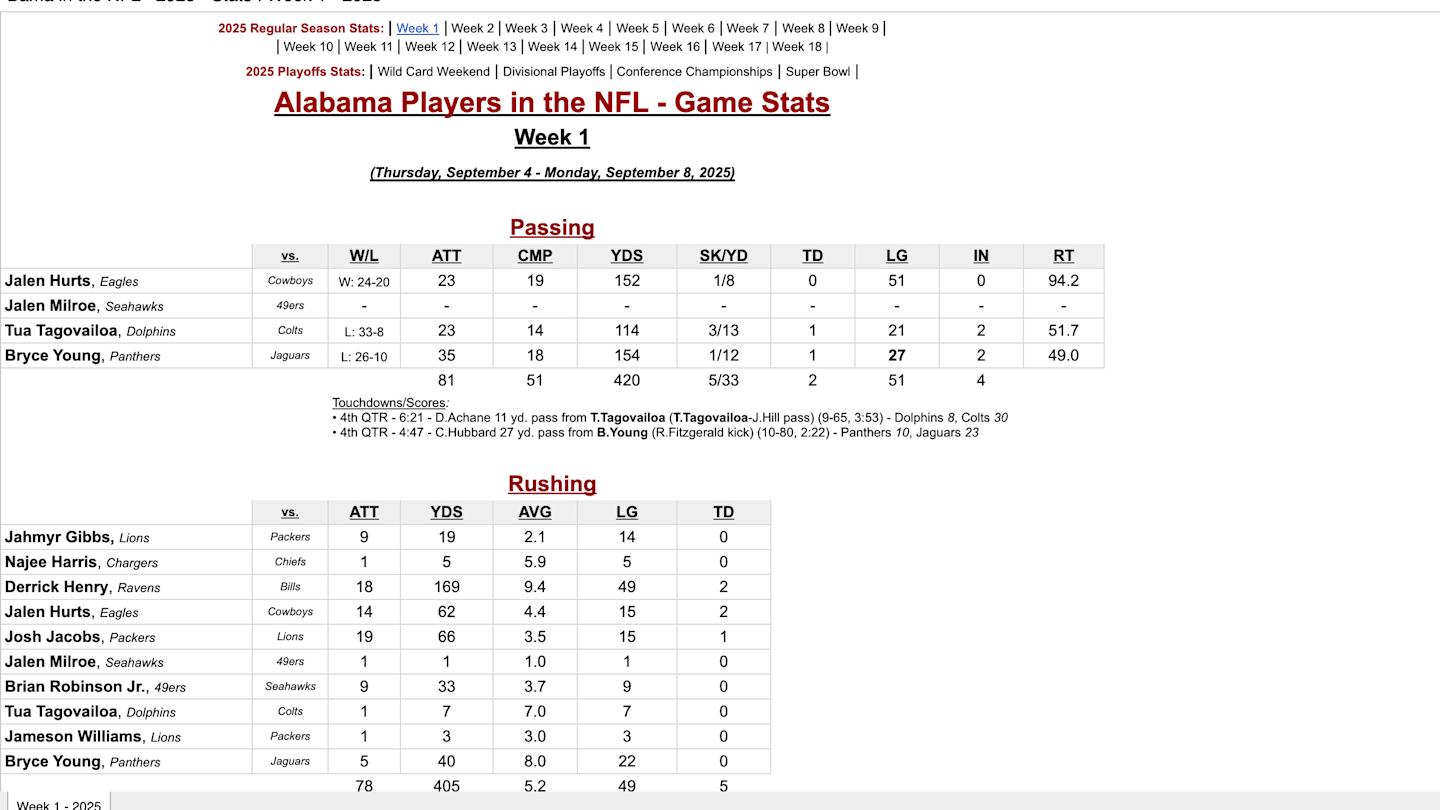Open the Wild Card Weekend stats

(434, 71)
